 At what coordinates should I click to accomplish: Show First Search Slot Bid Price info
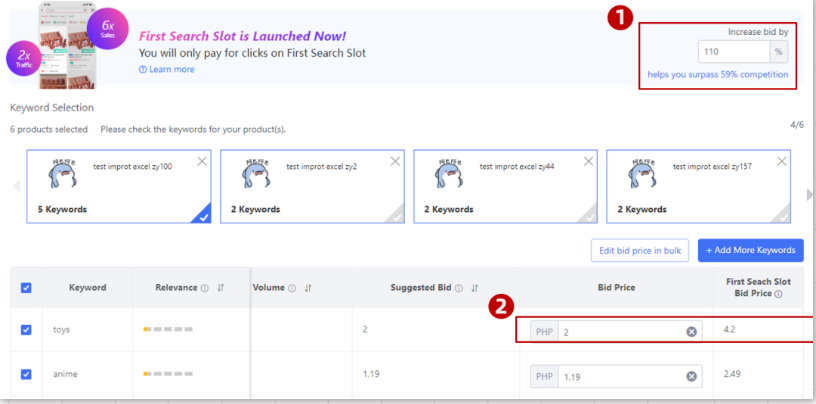pyautogui.click(x=777, y=295)
